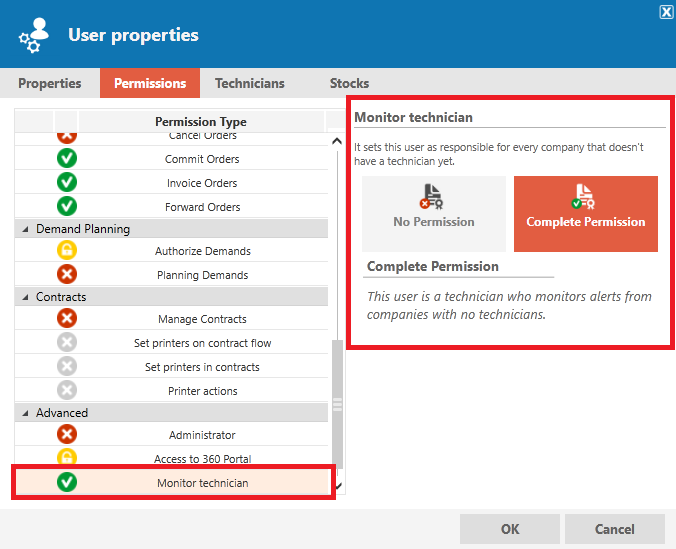Click the permission list scrollbar thumb

(338, 404)
